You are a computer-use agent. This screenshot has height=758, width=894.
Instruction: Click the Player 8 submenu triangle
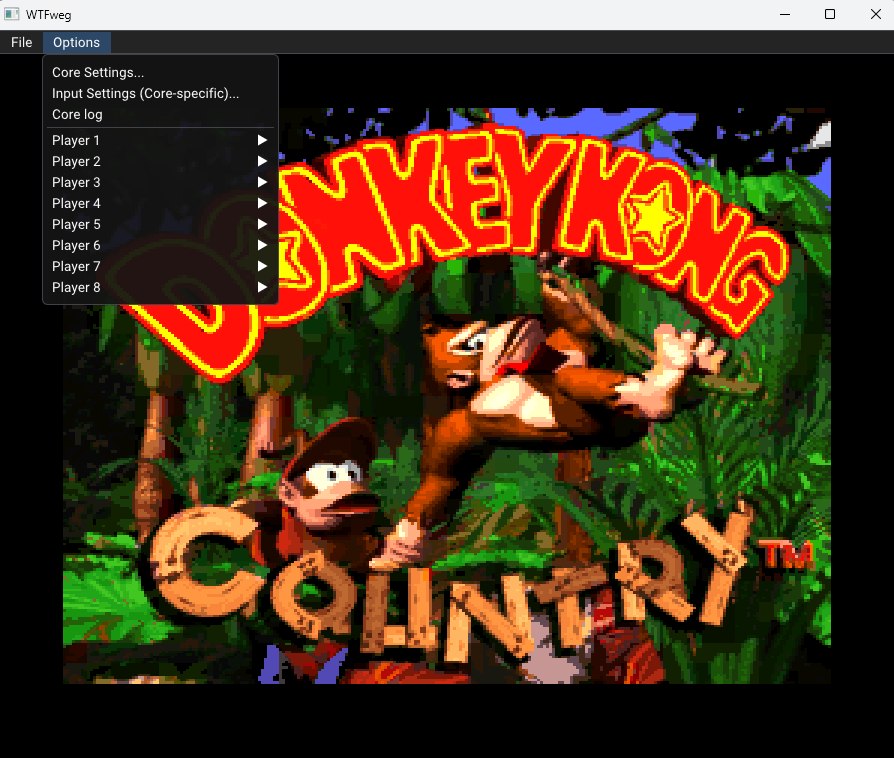tap(262, 287)
